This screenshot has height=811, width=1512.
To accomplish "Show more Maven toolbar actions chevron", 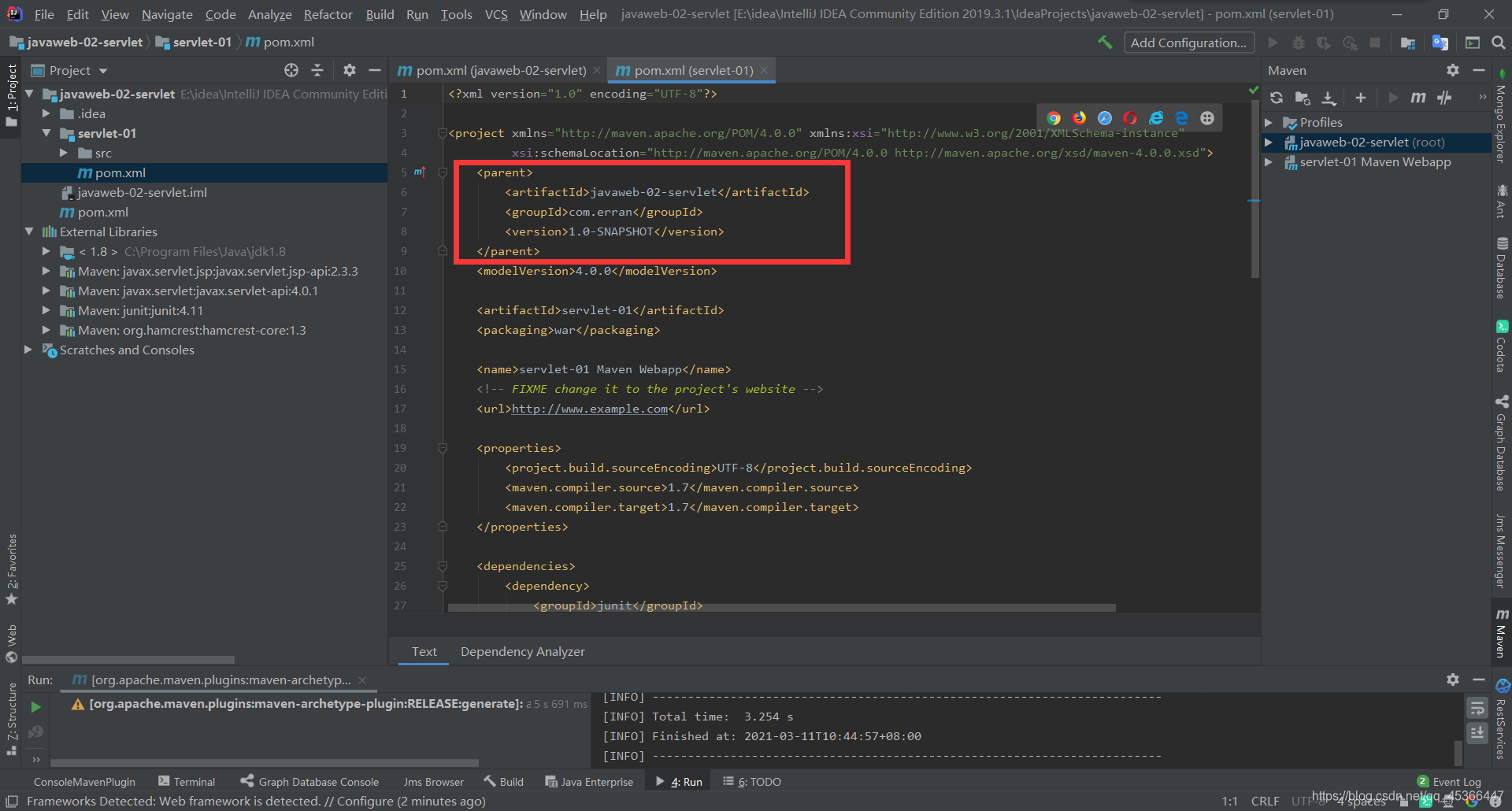I will click(x=1483, y=98).
